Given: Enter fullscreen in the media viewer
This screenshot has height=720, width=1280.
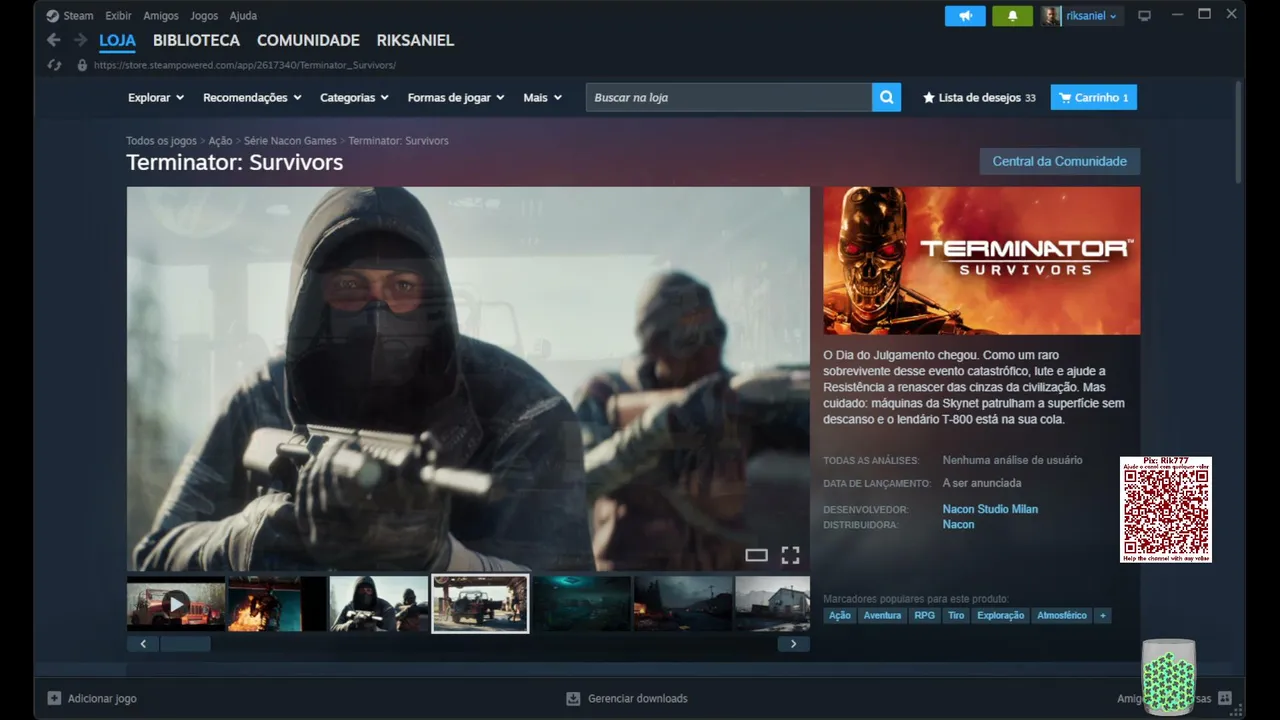Looking at the screenshot, I should click(x=790, y=555).
